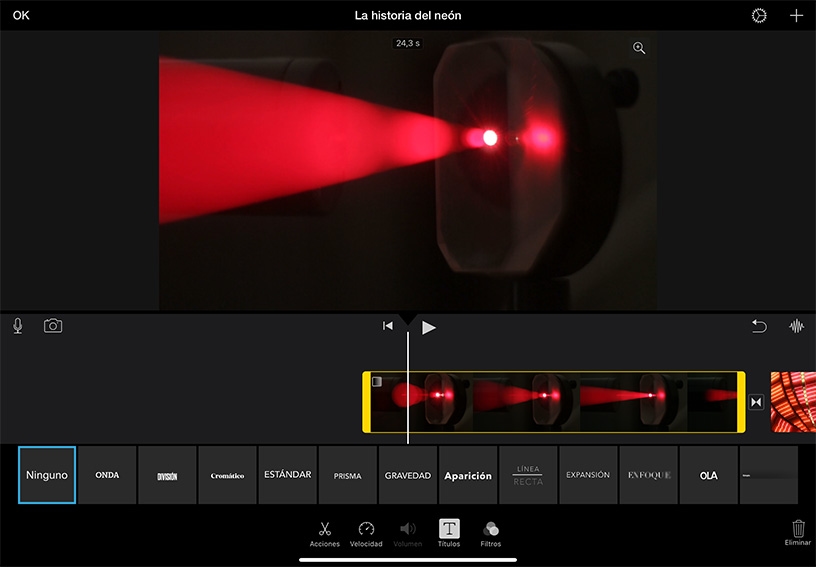Click the transition icon between clips
The height and width of the screenshot is (567, 816).
click(756, 402)
